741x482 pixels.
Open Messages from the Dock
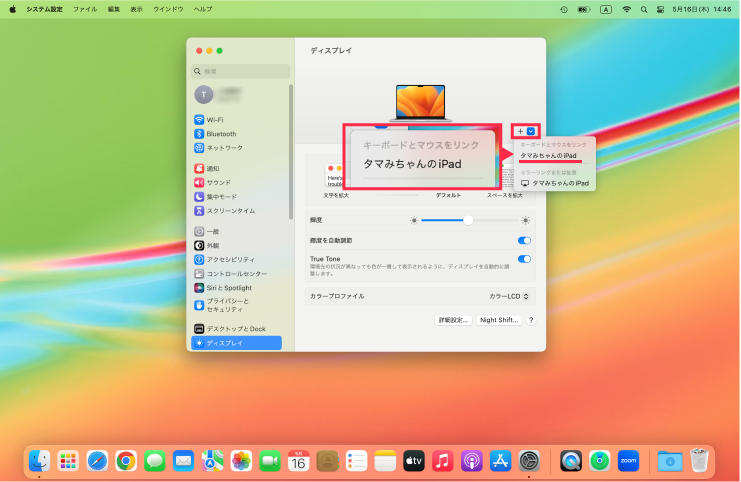coord(155,461)
